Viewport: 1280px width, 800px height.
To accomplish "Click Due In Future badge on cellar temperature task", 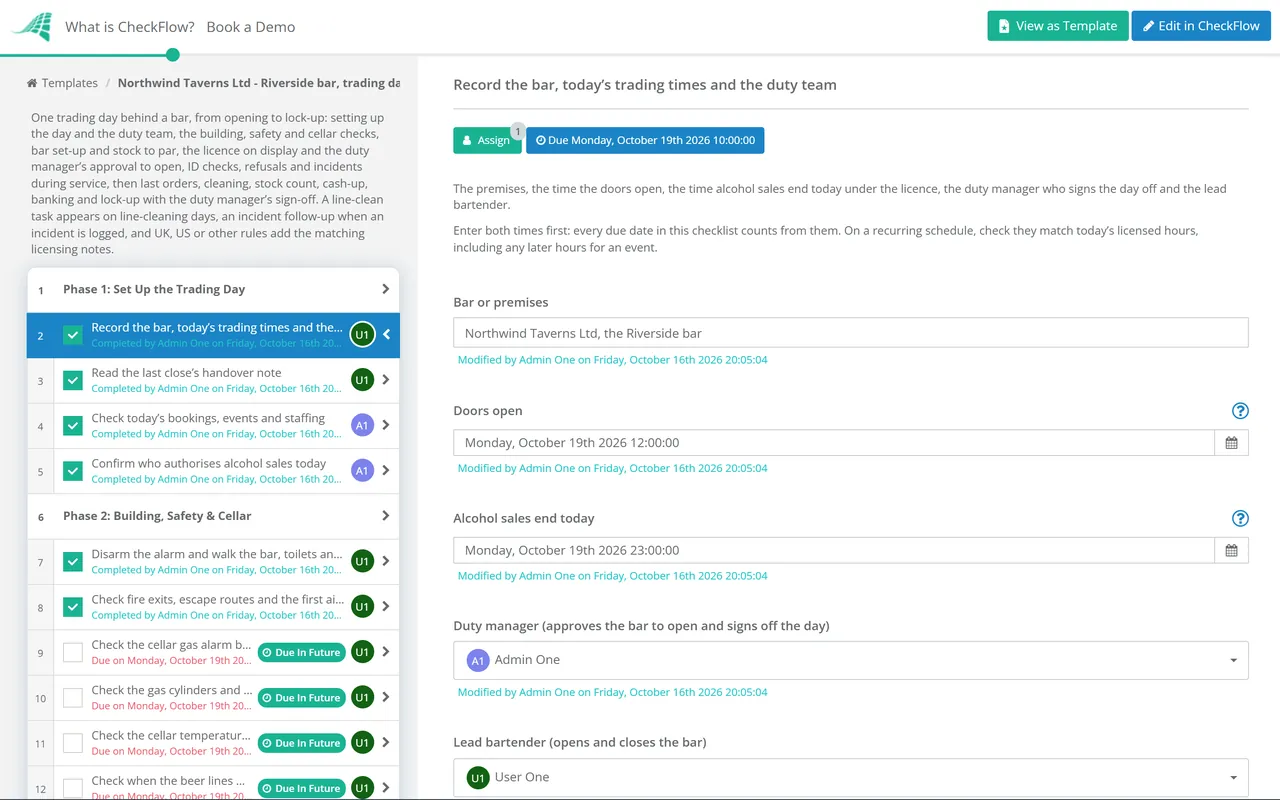I will tap(301, 743).
